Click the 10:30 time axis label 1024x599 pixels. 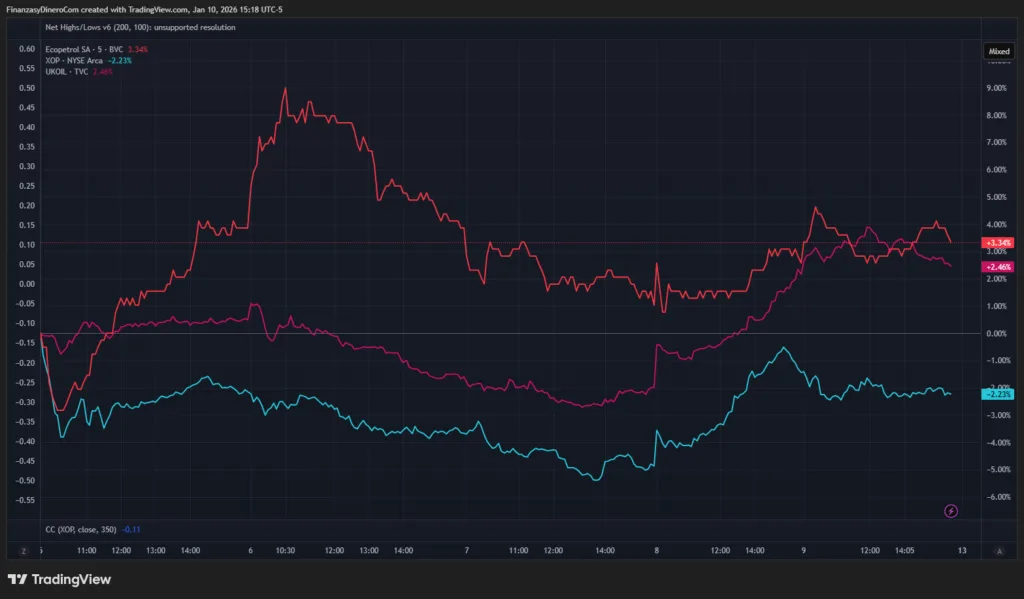click(x=285, y=550)
